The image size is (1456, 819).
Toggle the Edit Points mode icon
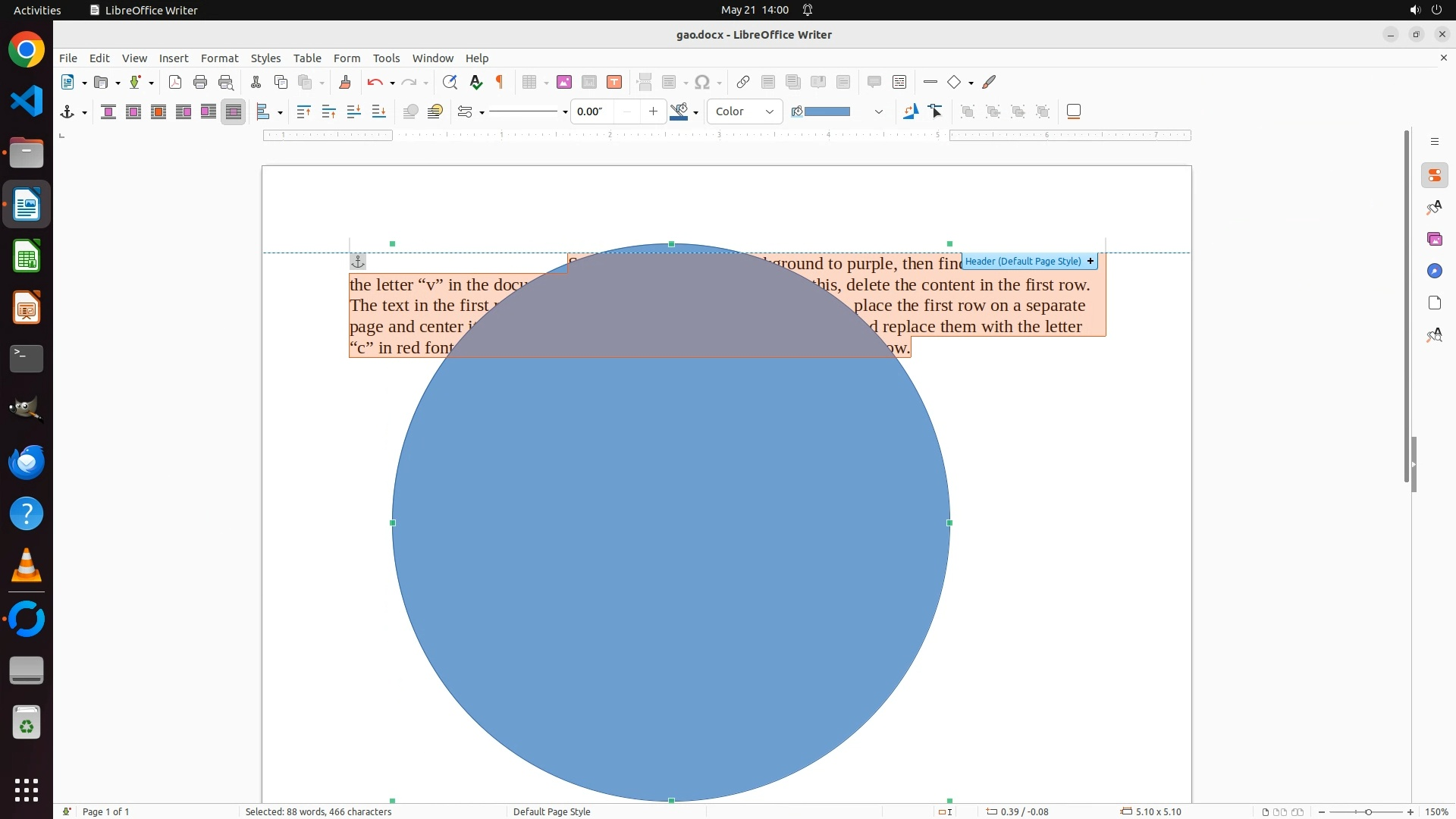tap(936, 111)
